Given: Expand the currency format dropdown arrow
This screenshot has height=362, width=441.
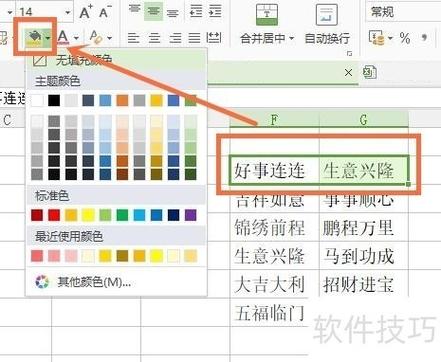Looking at the screenshot, I should pyautogui.click(x=390, y=38).
